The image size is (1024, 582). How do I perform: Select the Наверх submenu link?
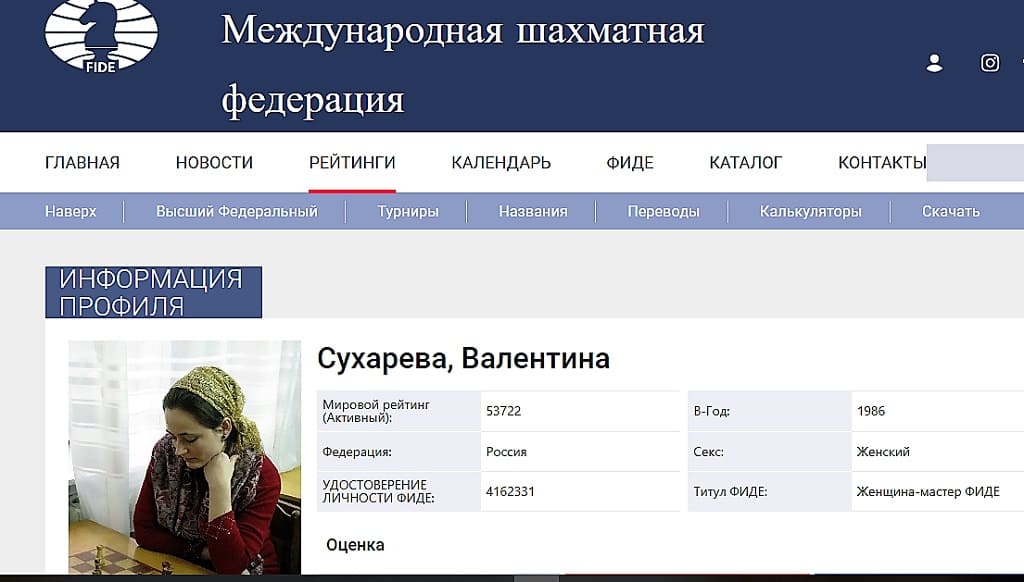pyautogui.click(x=71, y=211)
